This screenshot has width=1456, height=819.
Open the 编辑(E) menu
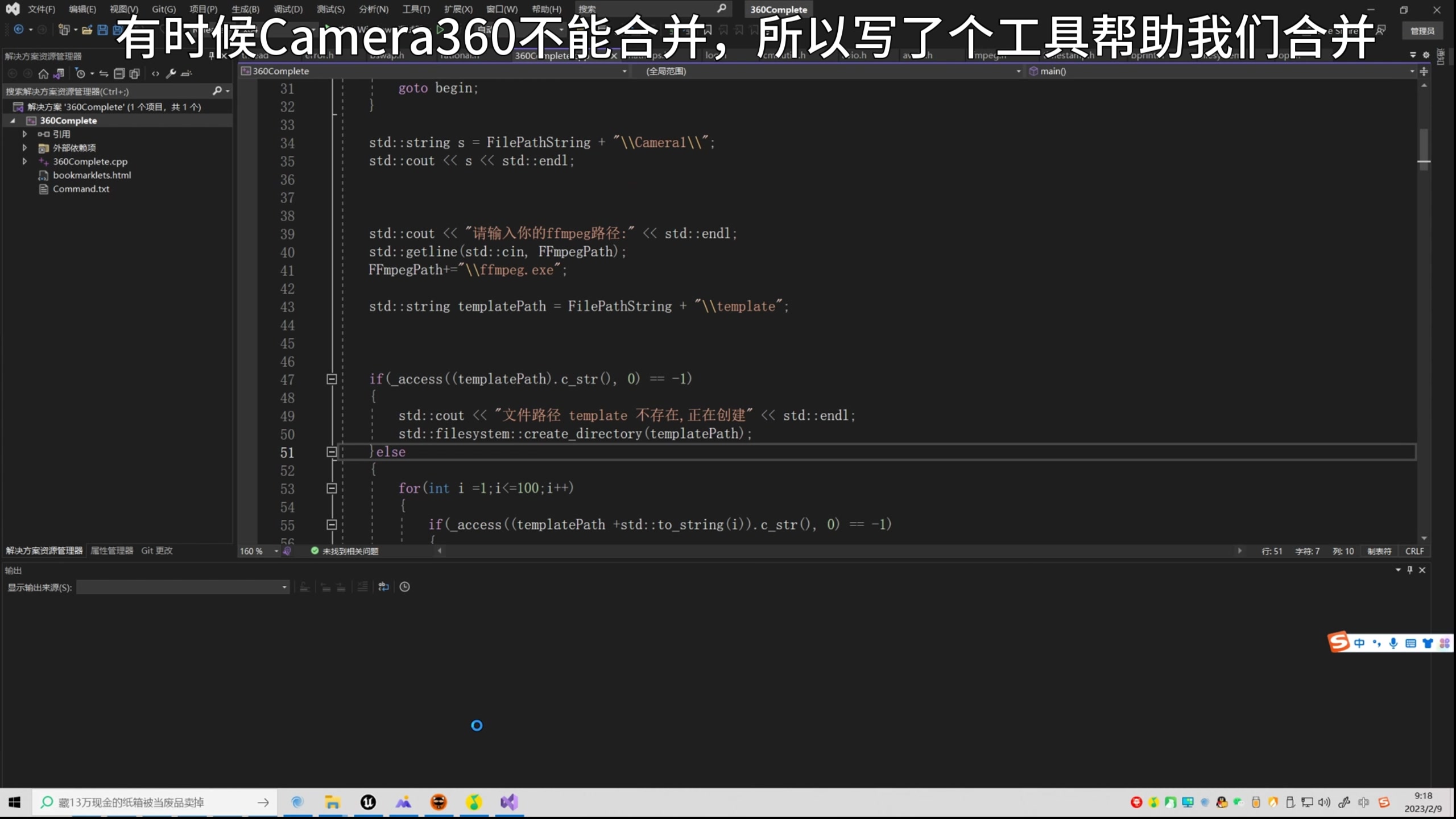(82, 9)
